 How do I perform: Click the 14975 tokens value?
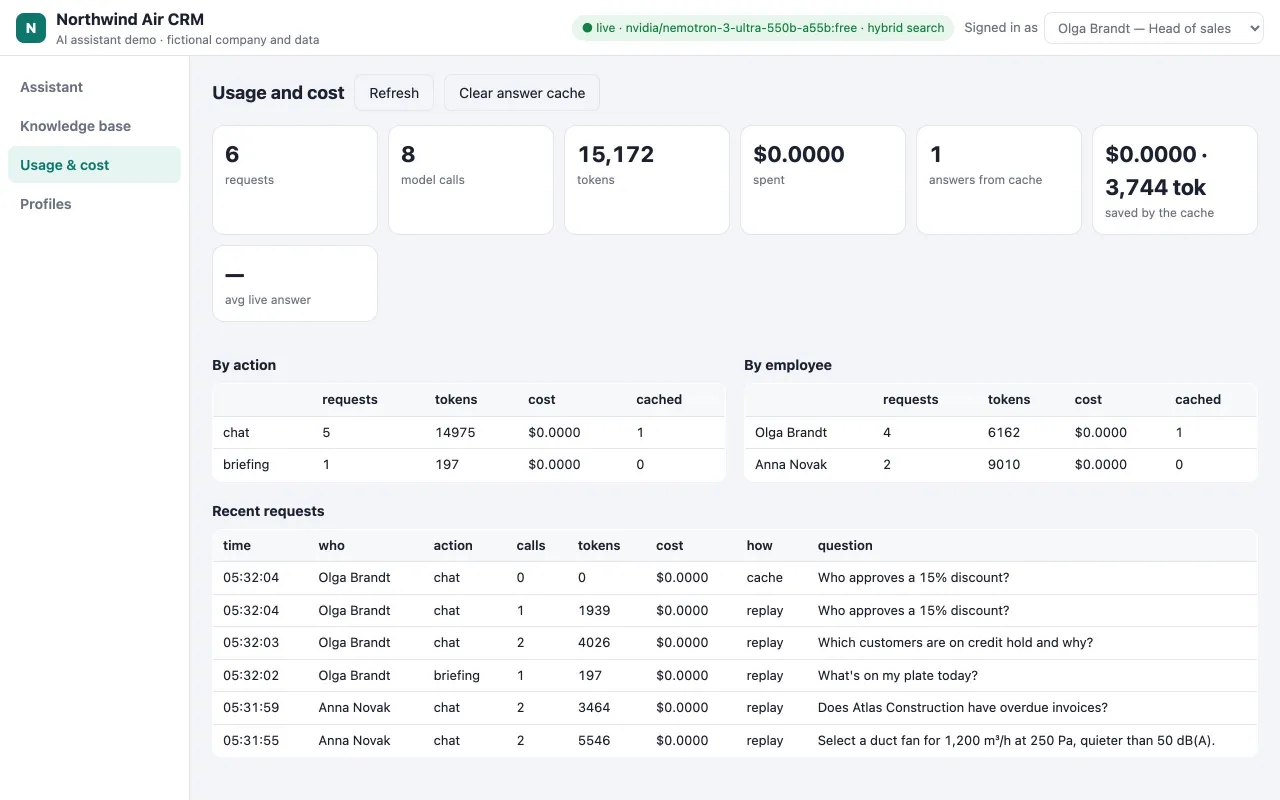tap(455, 432)
